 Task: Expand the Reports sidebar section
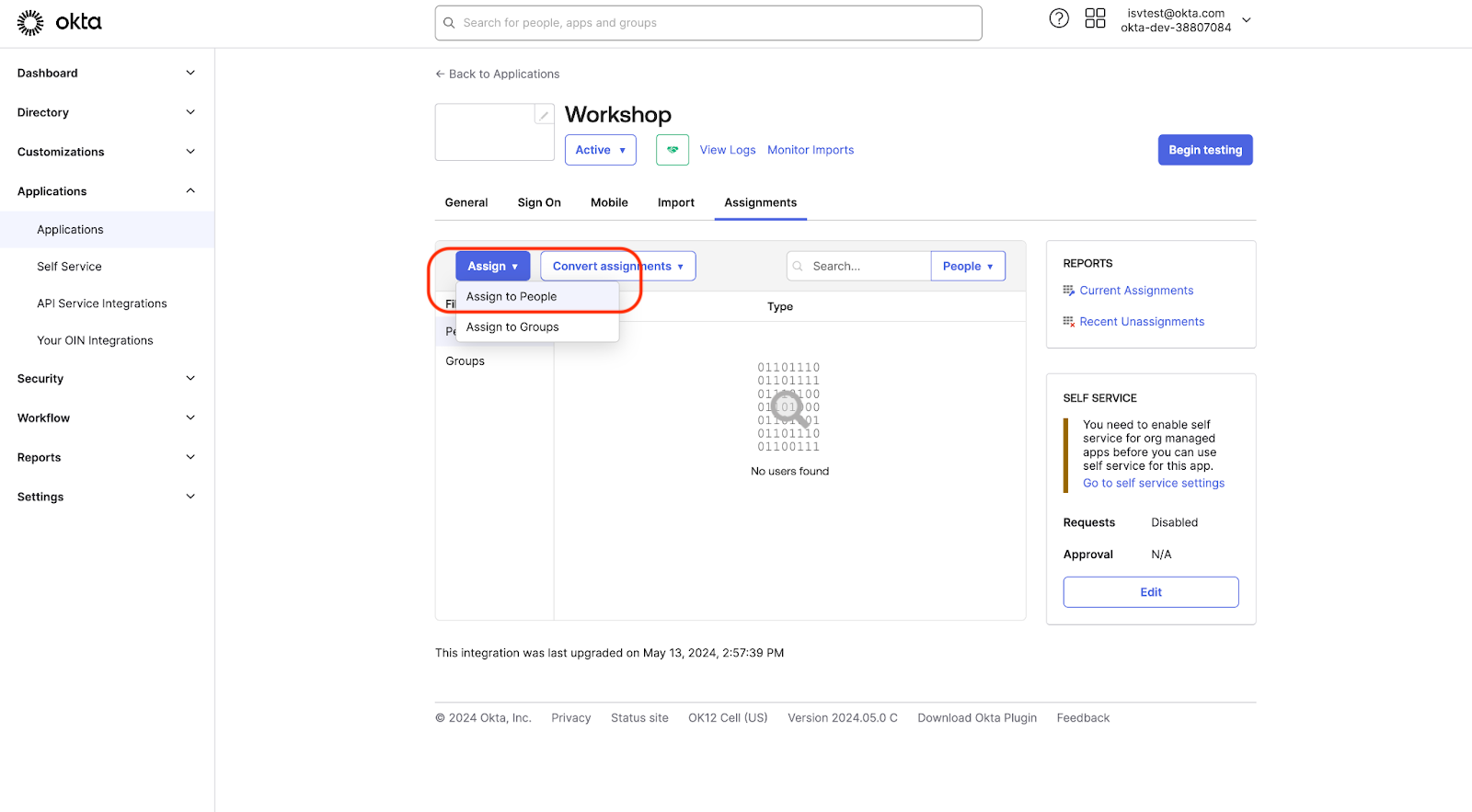[107, 457]
